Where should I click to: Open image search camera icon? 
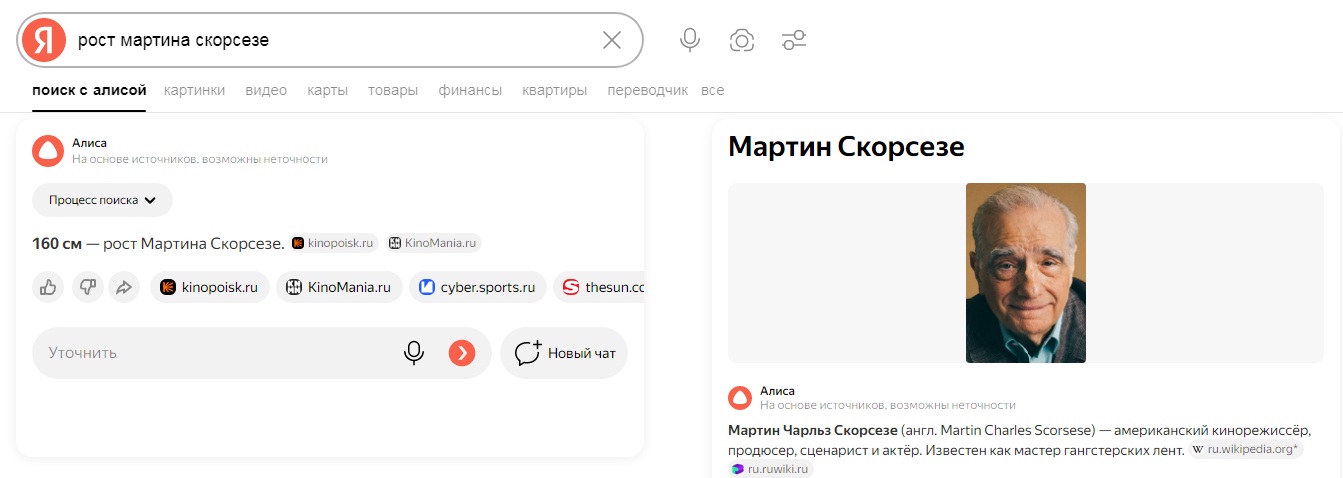click(742, 40)
